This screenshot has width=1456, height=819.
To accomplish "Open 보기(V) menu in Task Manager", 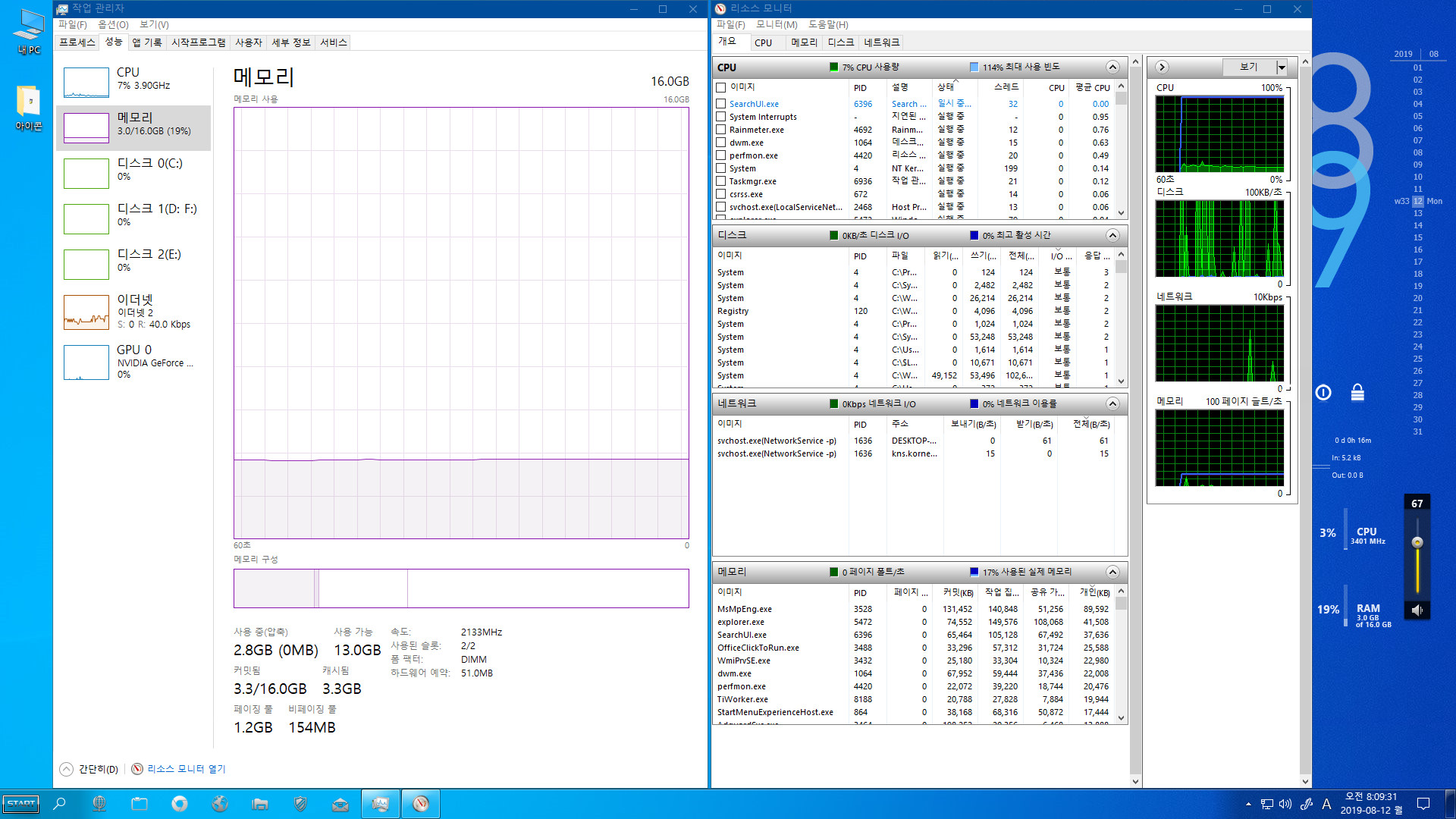I will click(x=154, y=25).
